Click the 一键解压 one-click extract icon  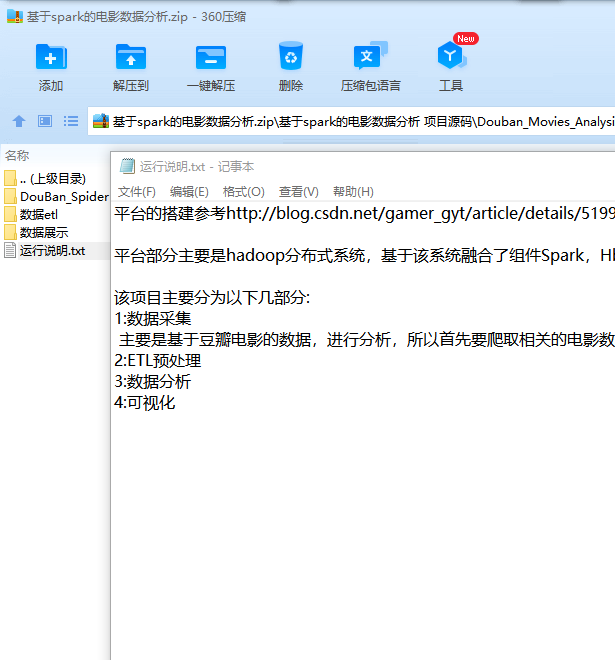pos(211,58)
